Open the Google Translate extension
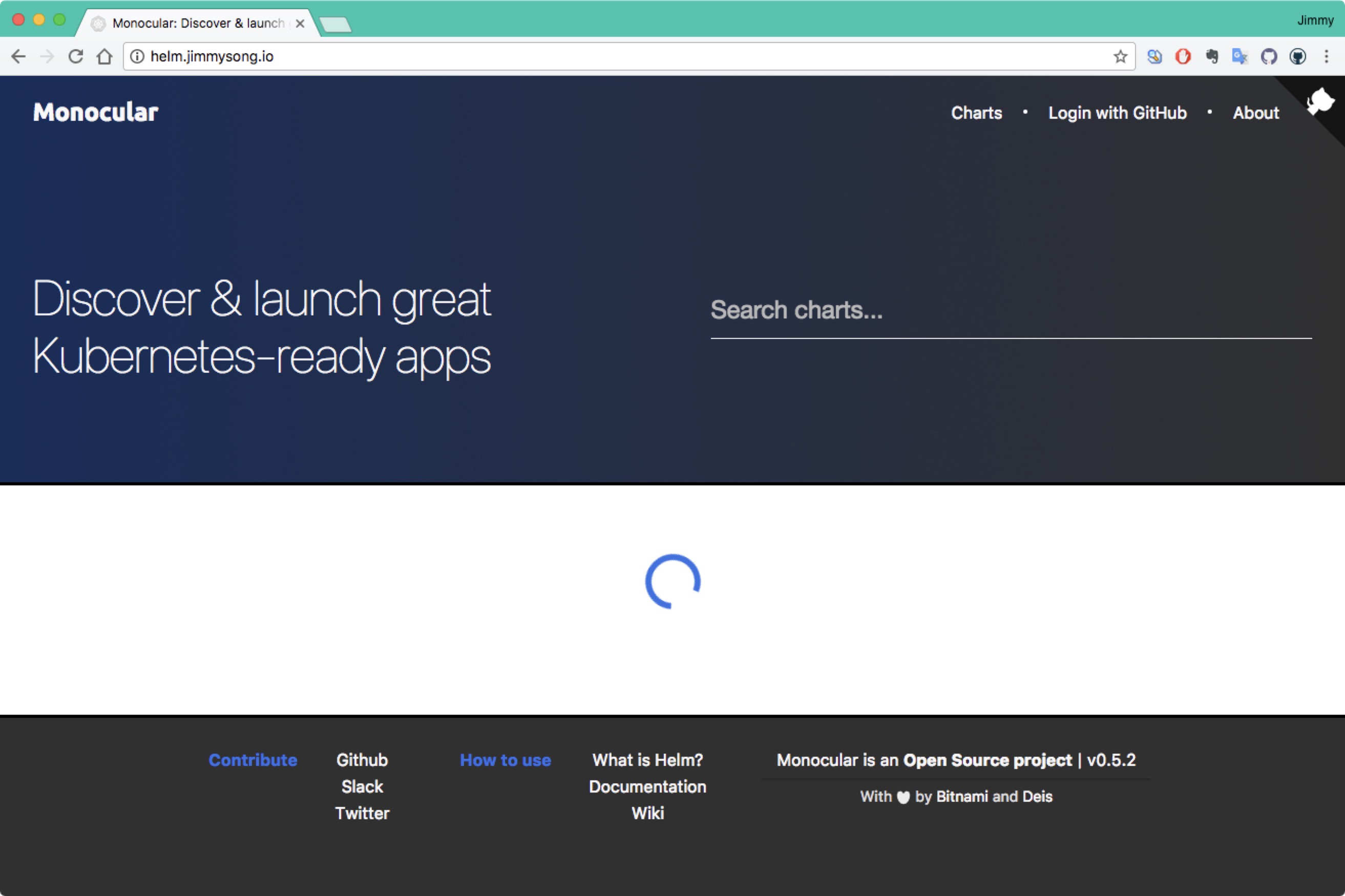 pyautogui.click(x=1239, y=56)
